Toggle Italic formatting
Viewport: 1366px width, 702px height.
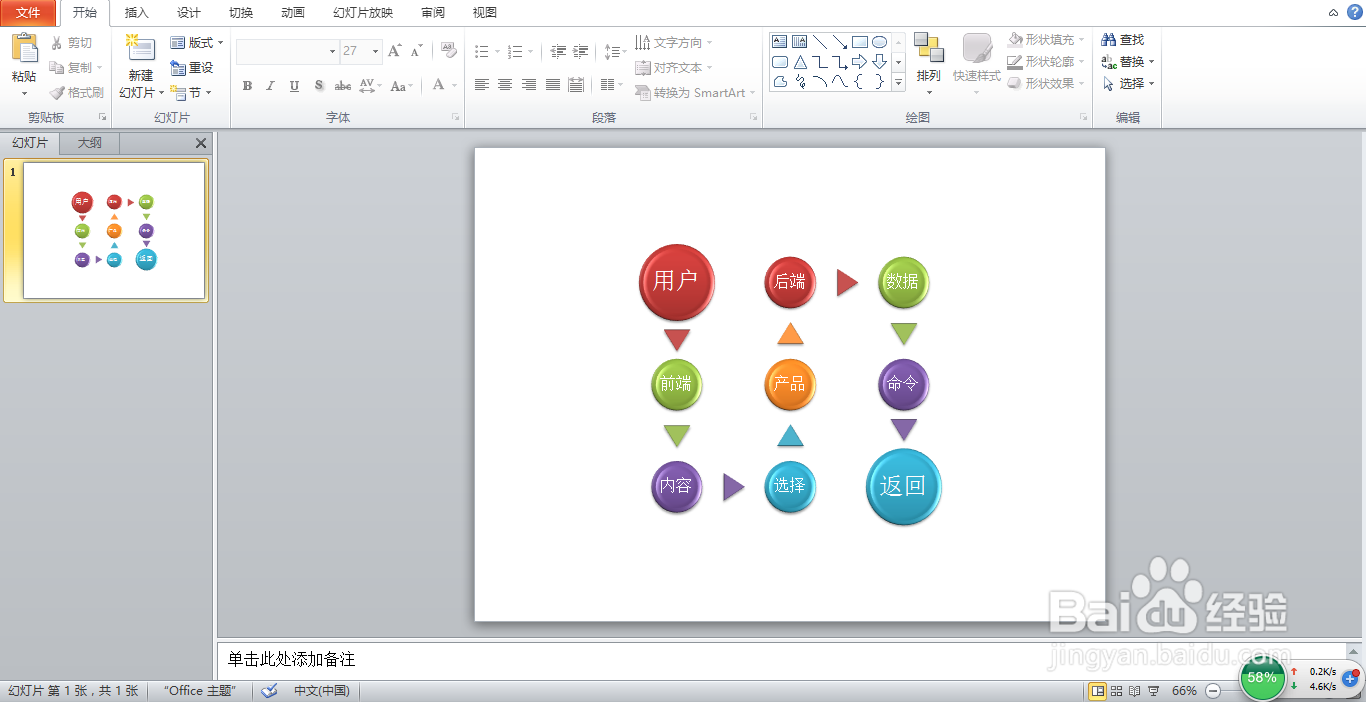[270, 86]
